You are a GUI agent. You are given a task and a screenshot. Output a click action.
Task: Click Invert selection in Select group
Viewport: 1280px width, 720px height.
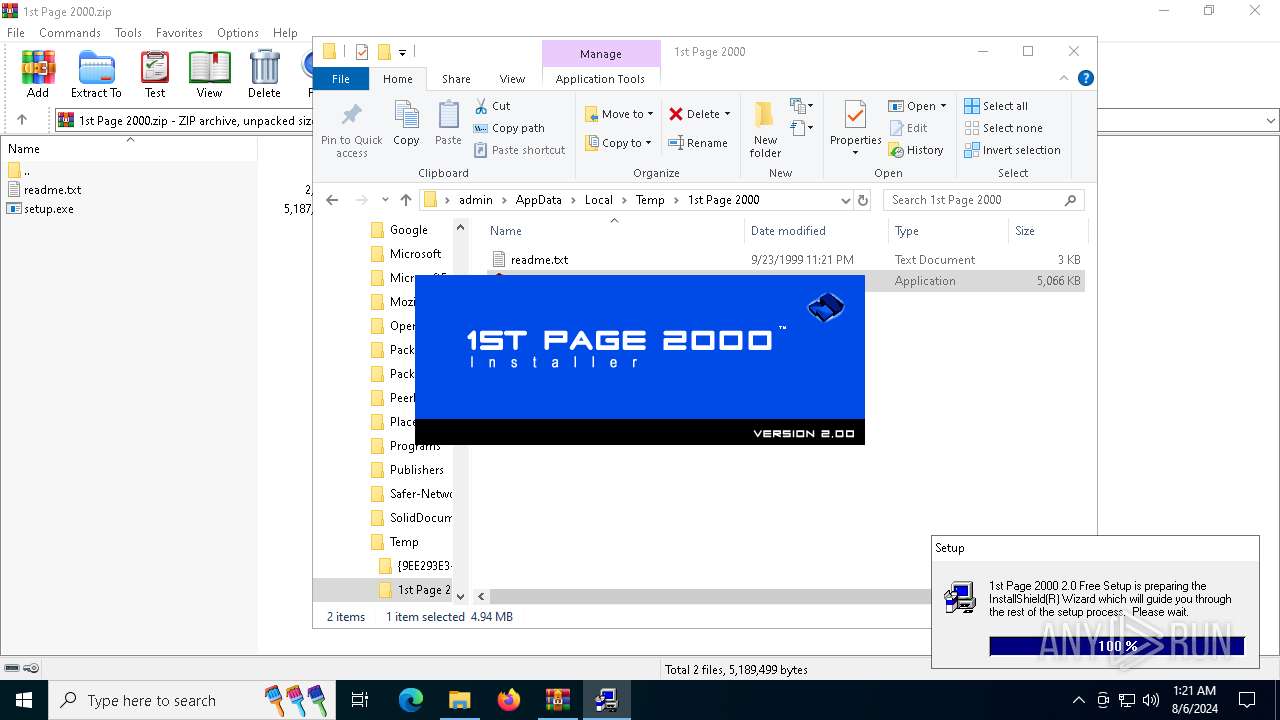click(x=1012, y=150)
